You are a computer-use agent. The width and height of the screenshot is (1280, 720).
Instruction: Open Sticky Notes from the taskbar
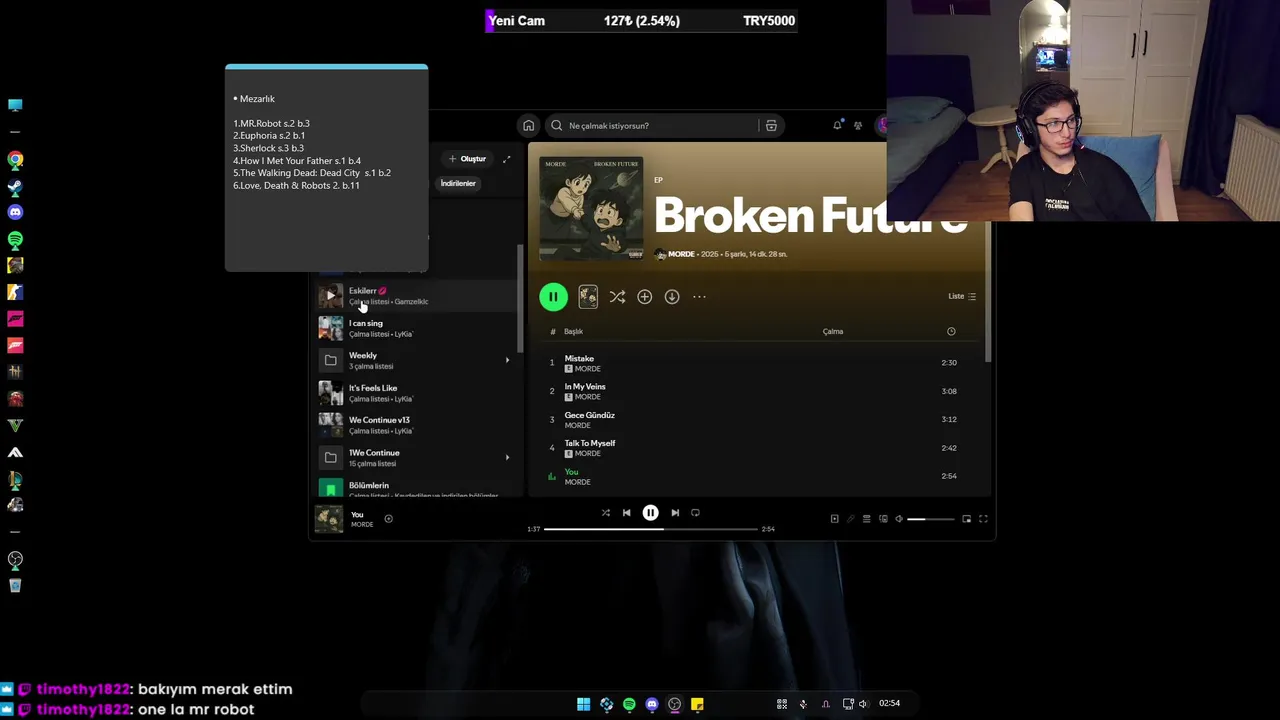tap(697, 704)
